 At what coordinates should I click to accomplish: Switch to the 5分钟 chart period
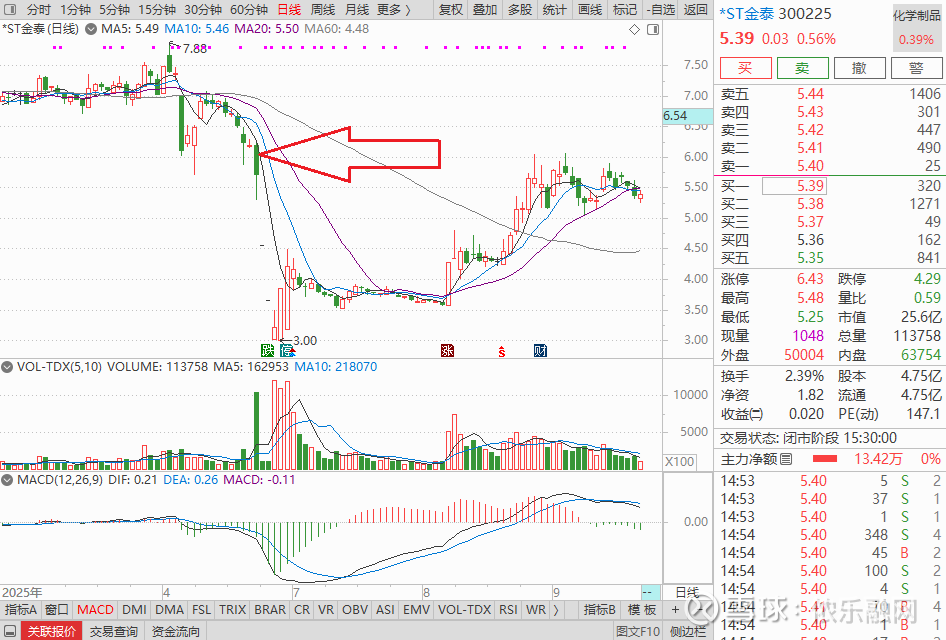[114, 10]
